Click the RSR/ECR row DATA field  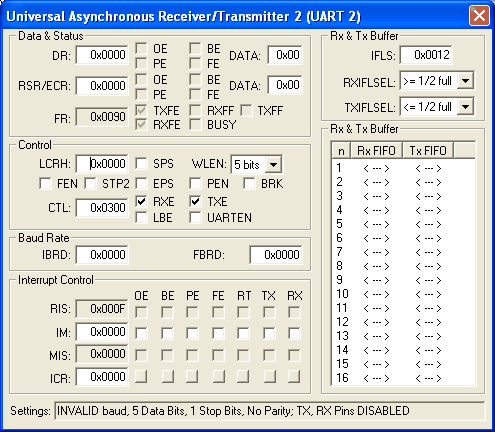(285, 85)
